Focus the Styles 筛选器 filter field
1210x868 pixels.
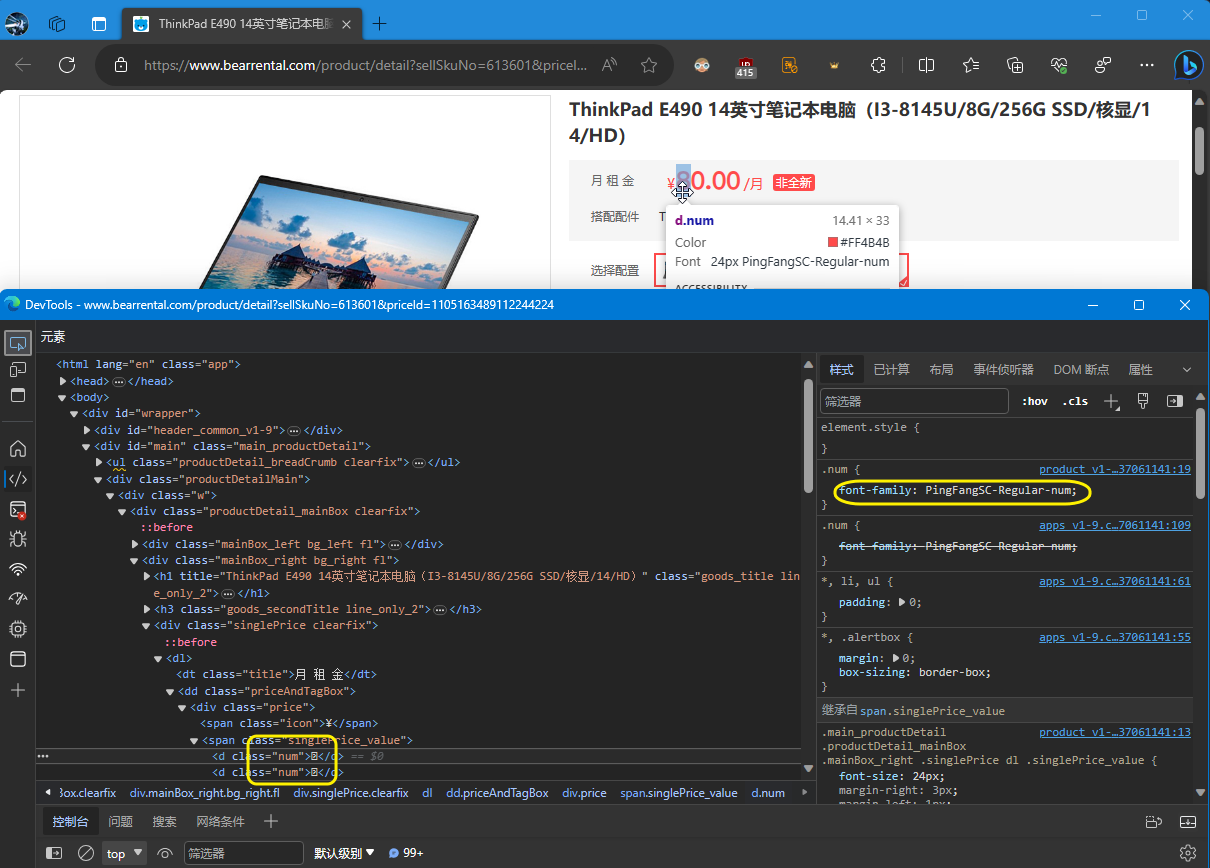coord(914,401)
